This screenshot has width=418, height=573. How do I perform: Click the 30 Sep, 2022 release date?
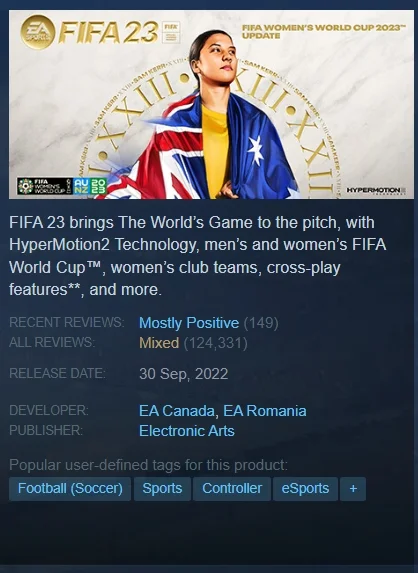click(x=183, y=374)
